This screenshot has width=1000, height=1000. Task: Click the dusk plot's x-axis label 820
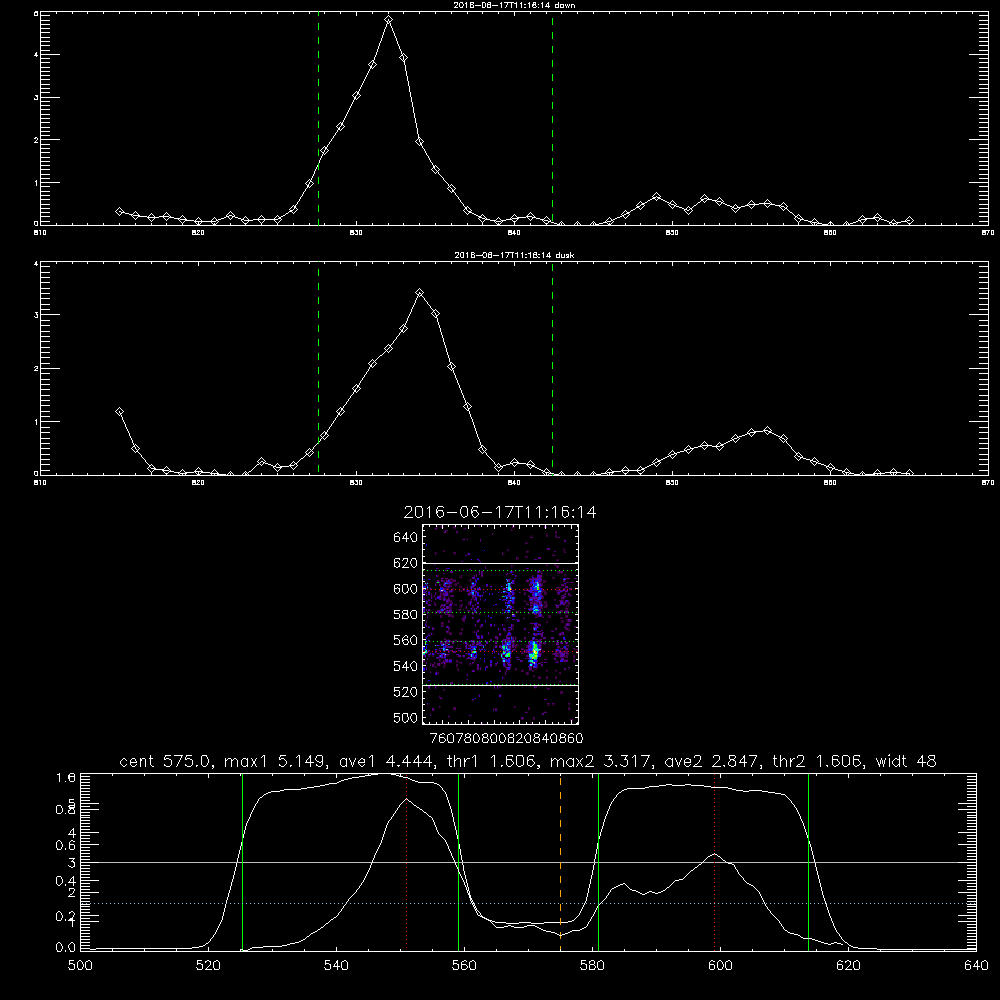(x=198, y=483)
